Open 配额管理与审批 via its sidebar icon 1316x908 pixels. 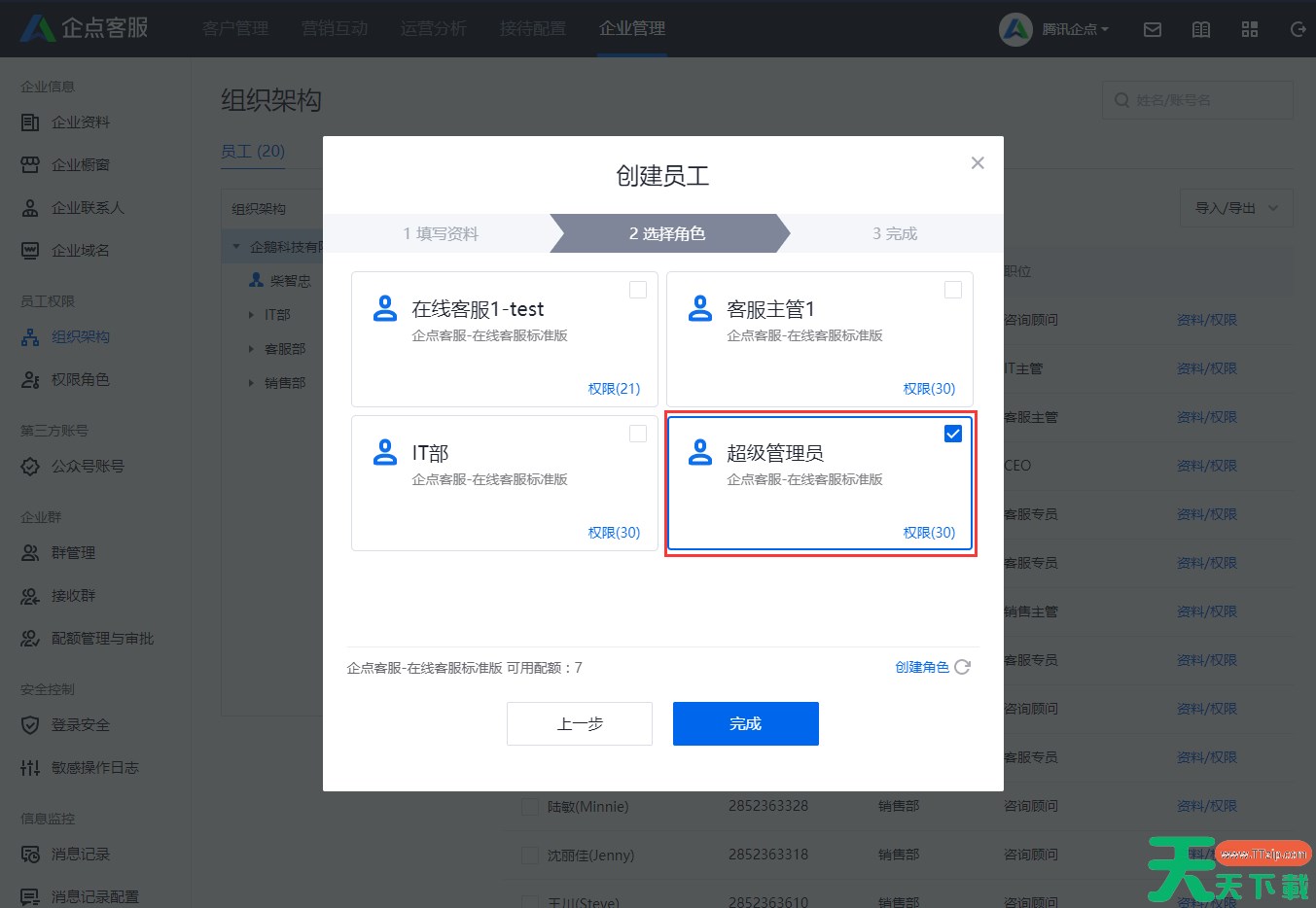point(30,639)
